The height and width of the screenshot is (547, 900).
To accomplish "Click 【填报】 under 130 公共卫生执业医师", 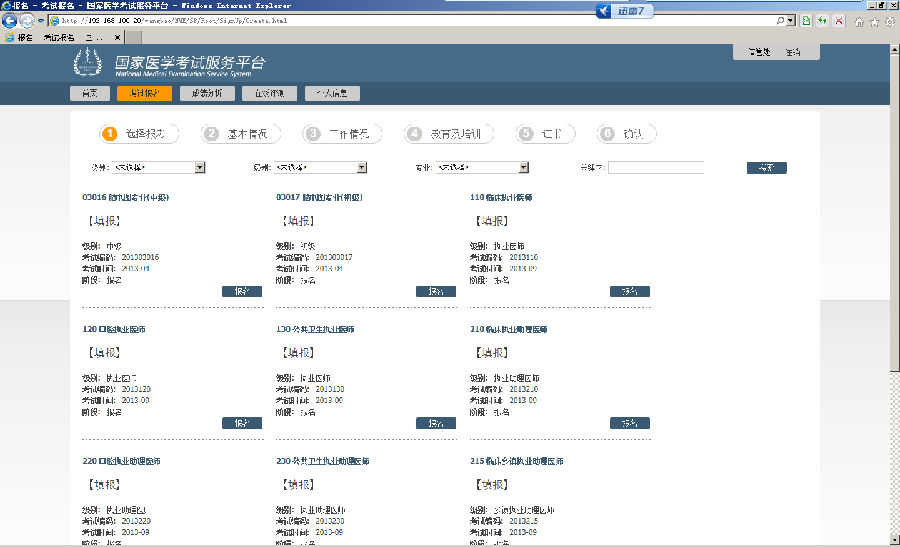I will click(298, 353).
